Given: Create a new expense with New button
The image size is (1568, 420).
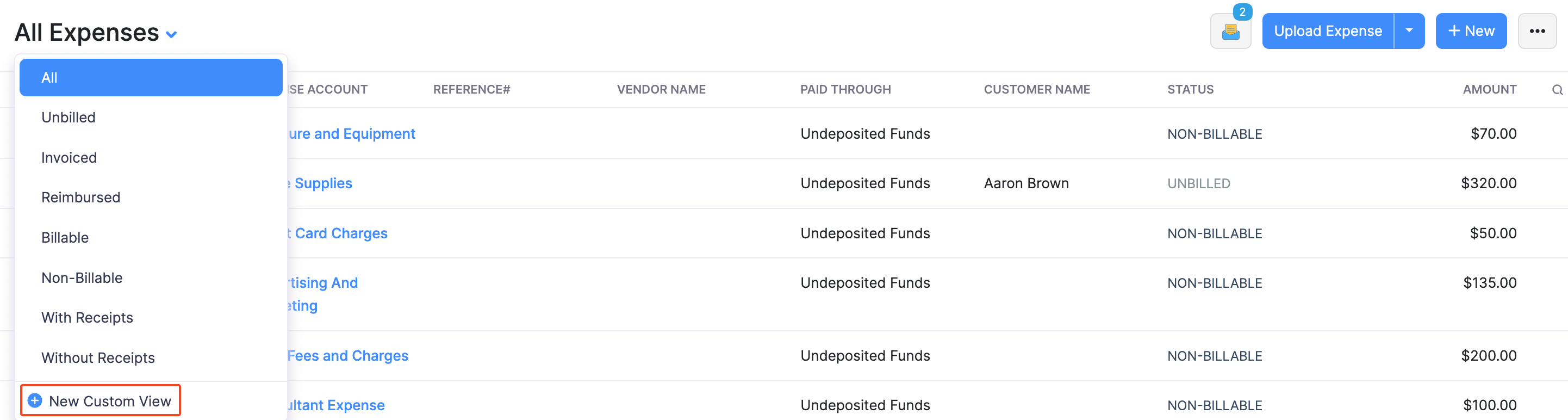Looking at the screenshot, I should tap(1471, 31).
